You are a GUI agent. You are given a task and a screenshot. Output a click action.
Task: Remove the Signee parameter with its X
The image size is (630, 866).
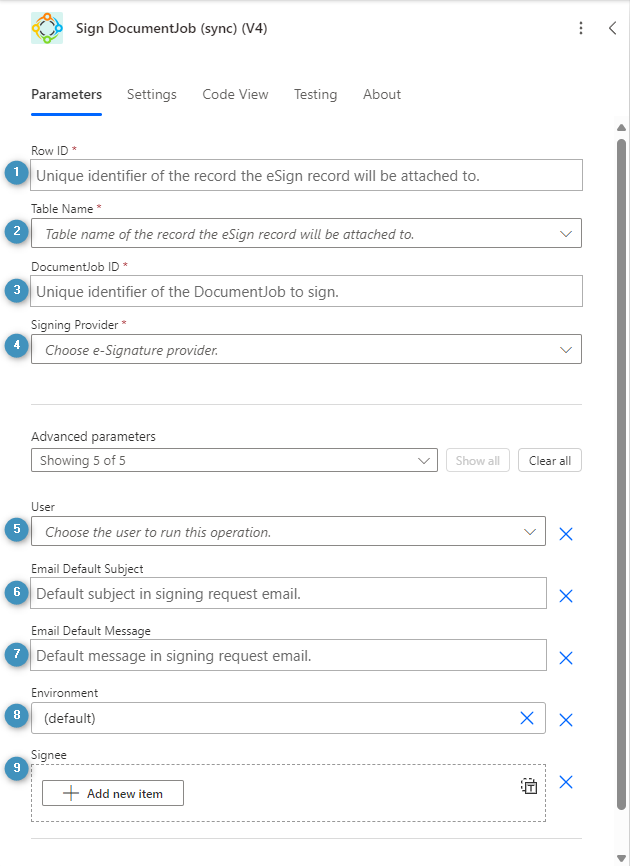point(565,781)
